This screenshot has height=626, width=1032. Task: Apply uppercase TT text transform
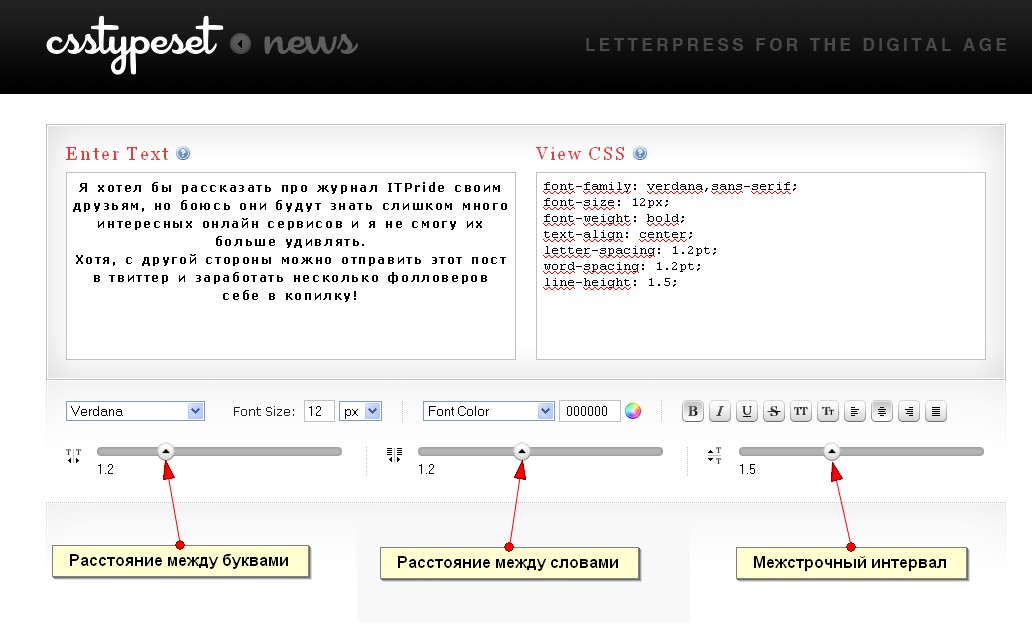coord(800,411)
